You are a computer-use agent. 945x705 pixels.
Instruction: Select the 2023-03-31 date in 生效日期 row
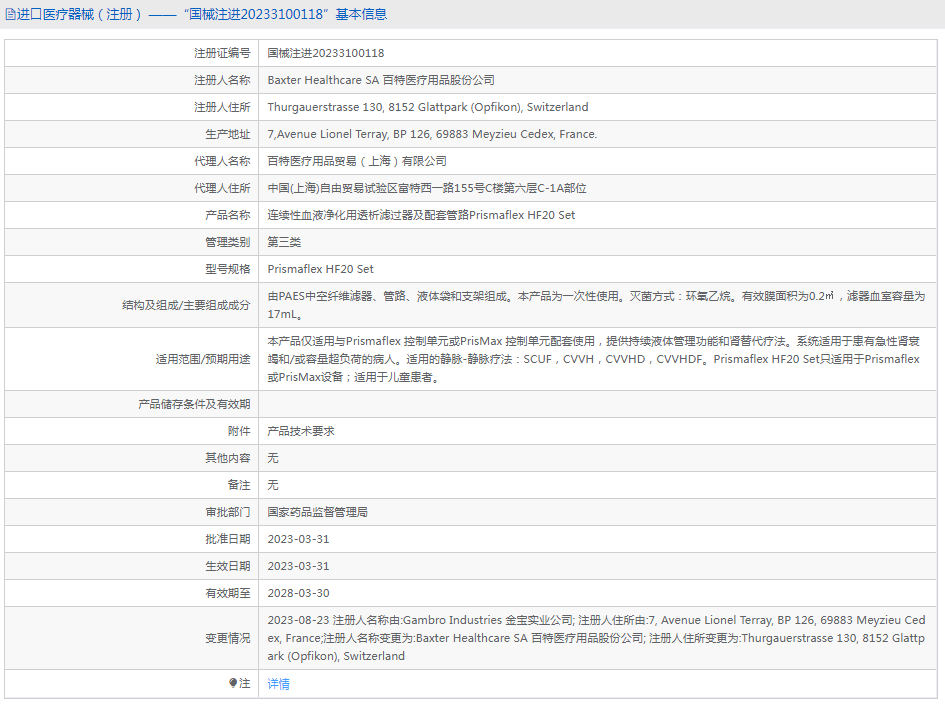(x=298, y=566)
